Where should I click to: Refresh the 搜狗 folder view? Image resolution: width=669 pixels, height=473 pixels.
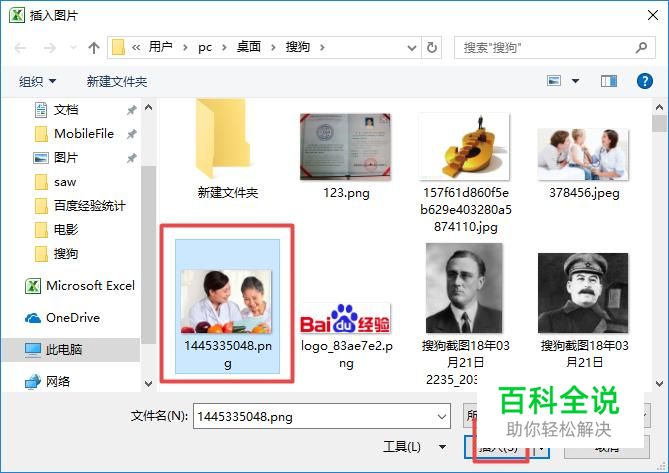click(432, 47)
